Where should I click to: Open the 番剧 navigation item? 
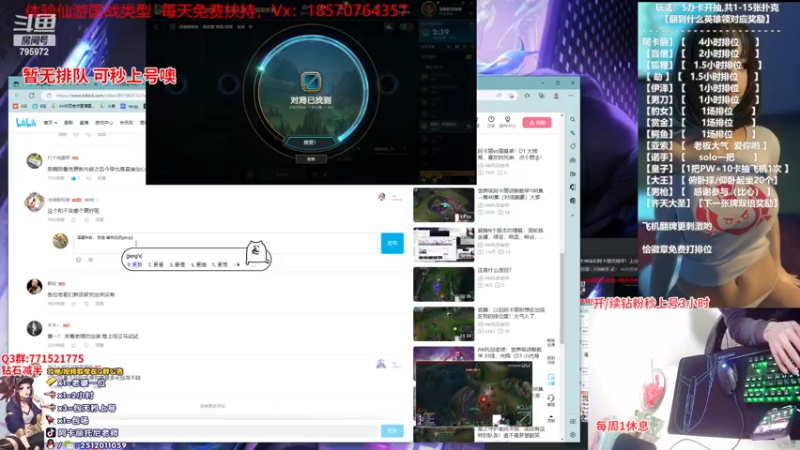click(68, 123)
